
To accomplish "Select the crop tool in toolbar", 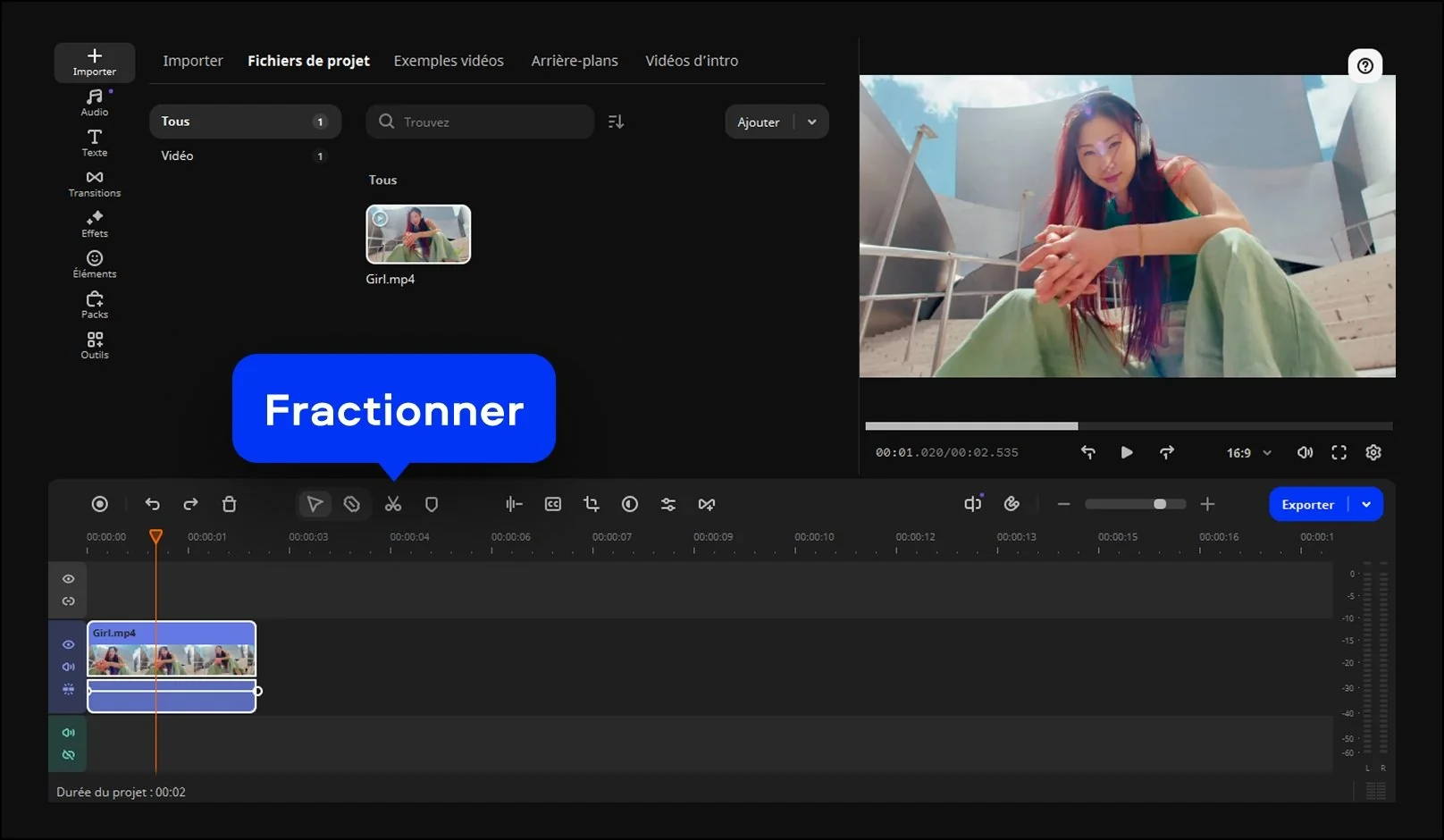I will coord(591,505).
